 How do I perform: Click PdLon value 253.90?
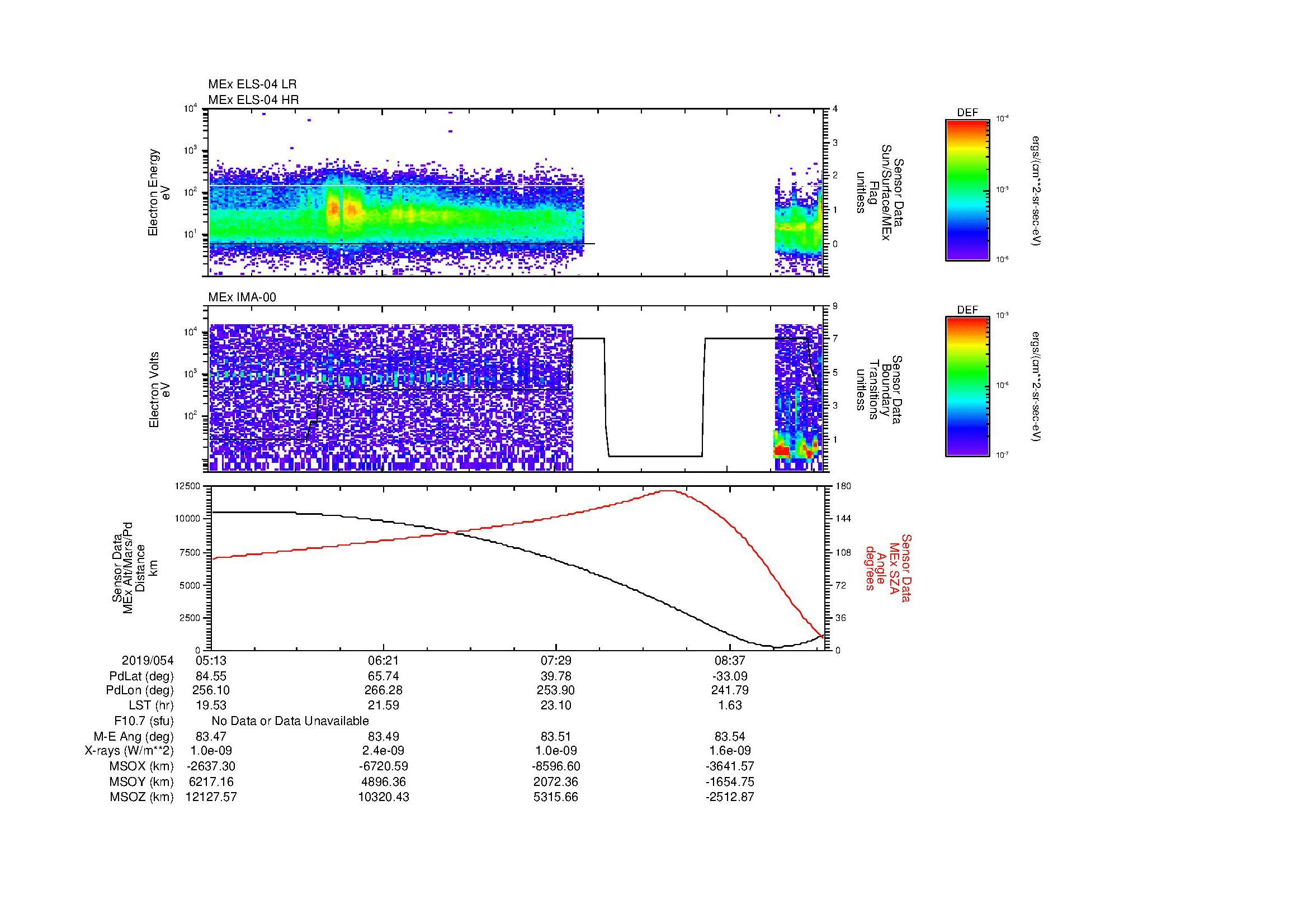tap(556, 690)
